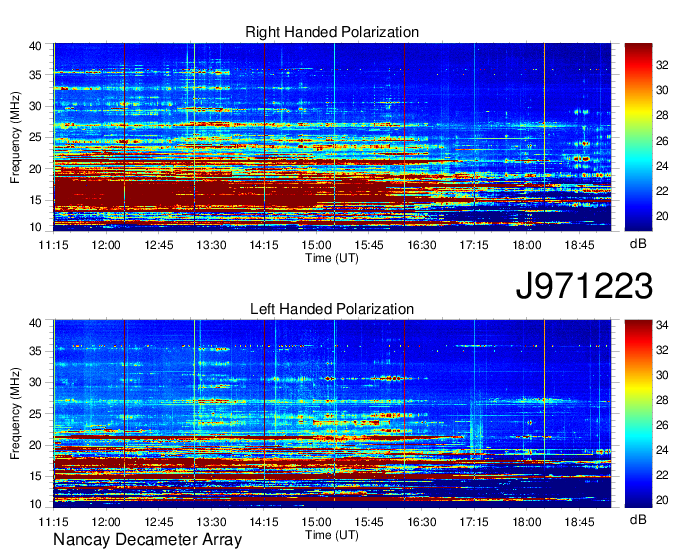Click 'Frequency (MHz)' axis label of Right Handed plot
The height and width of the screenshot is (552, 680).
pyautogui.click(x=15, y=137)
